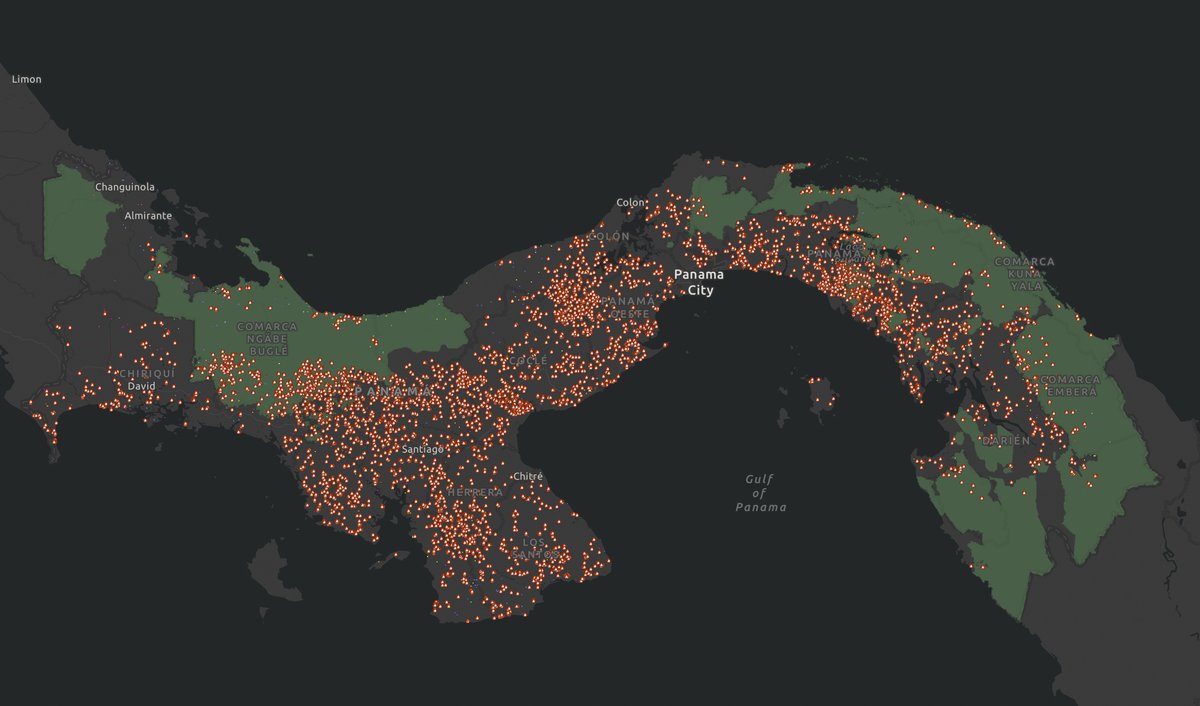Screen dimensions: 1200x706
Task: Click the Chitré city label
Action: 527,477
